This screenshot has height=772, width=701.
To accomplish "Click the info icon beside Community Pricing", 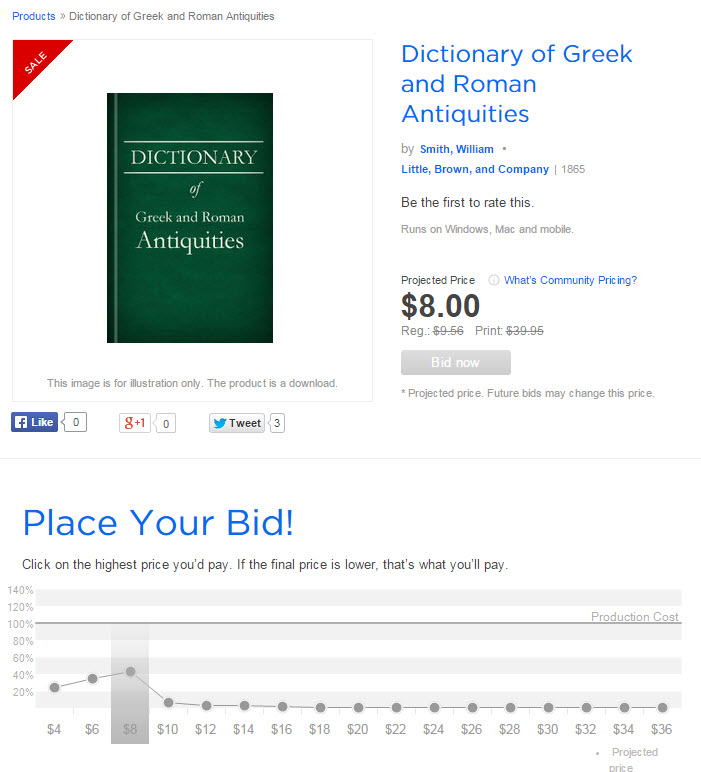I will (493, 280).
